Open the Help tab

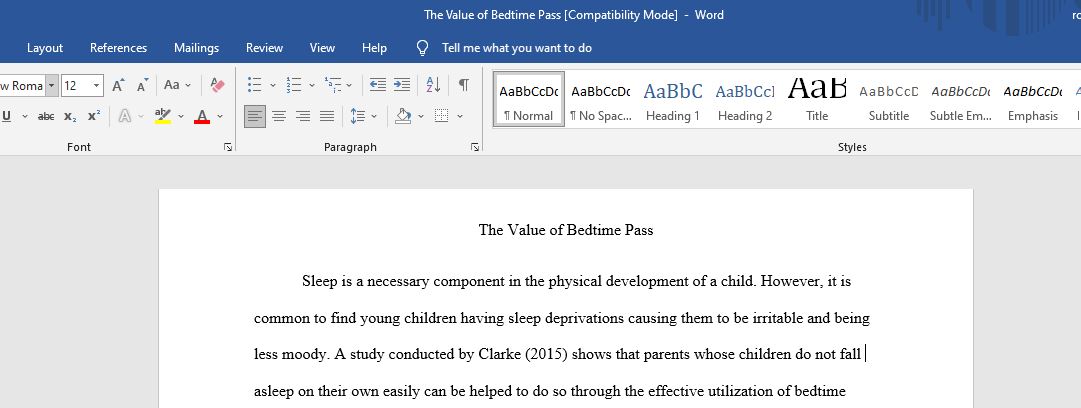pos(374,48)
